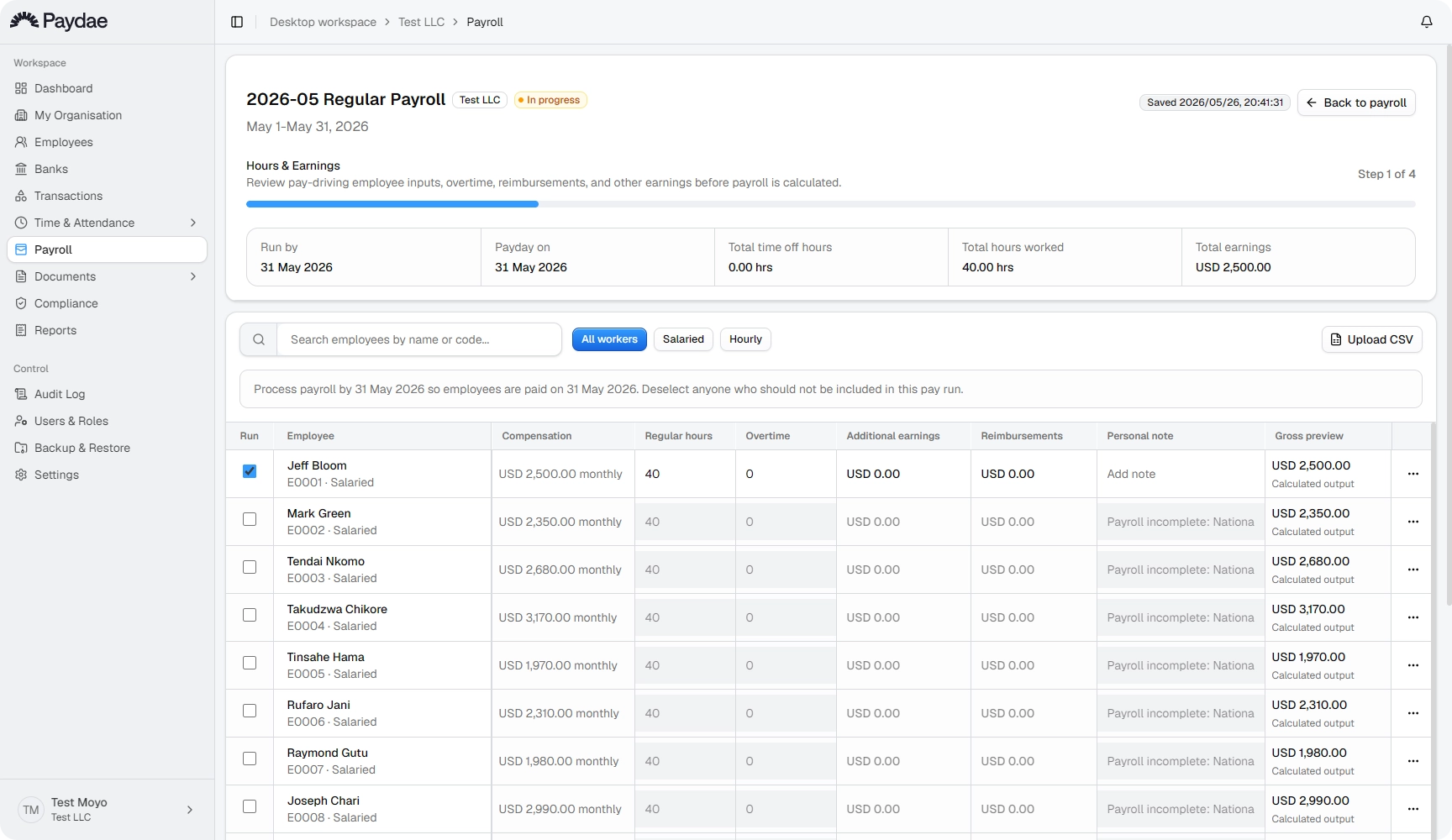Open notifications bell
Screen dimensions: 1452x840
pyautogui.click(x=1427, y=22)
